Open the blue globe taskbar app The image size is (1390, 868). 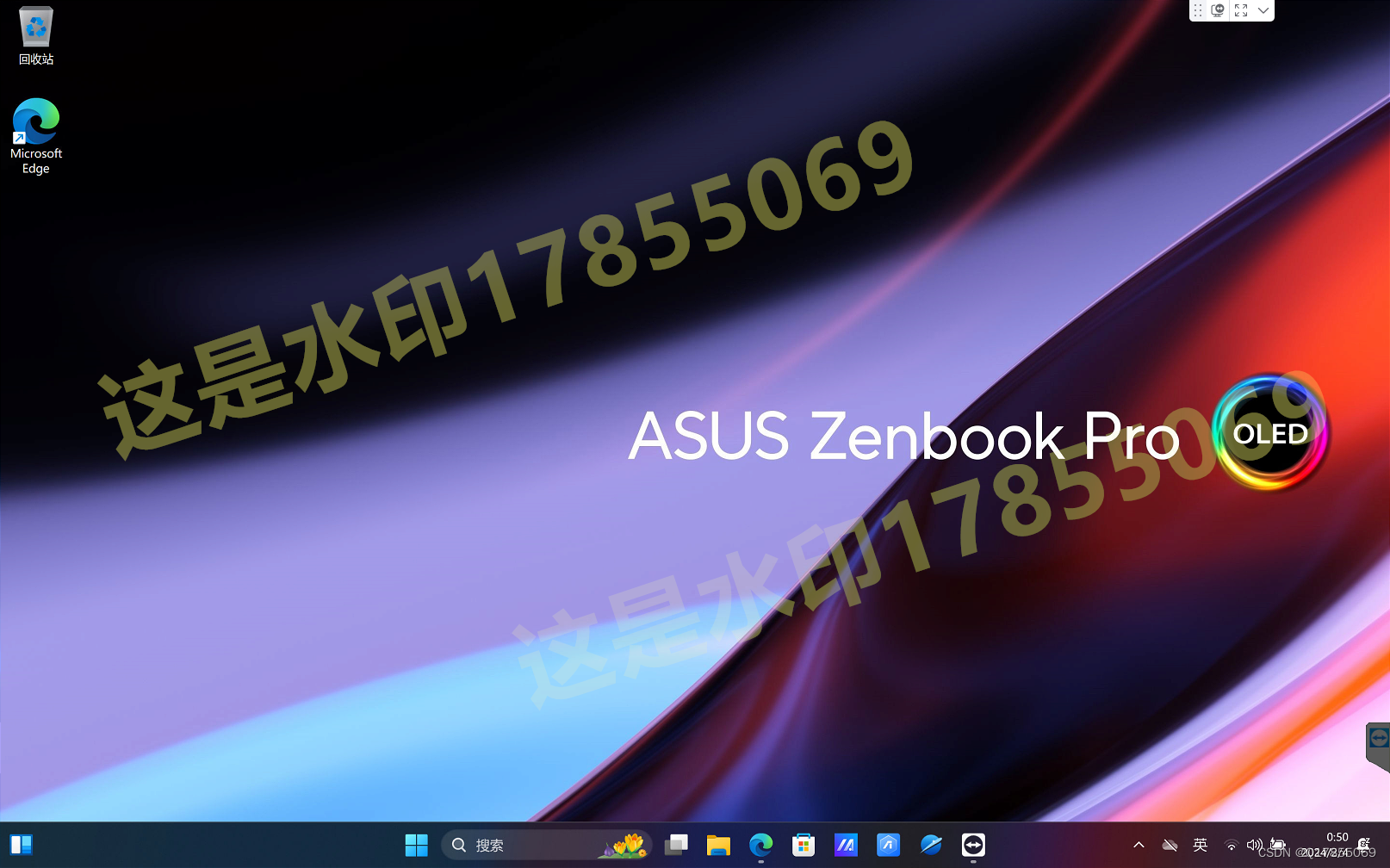tap(931, 846)
